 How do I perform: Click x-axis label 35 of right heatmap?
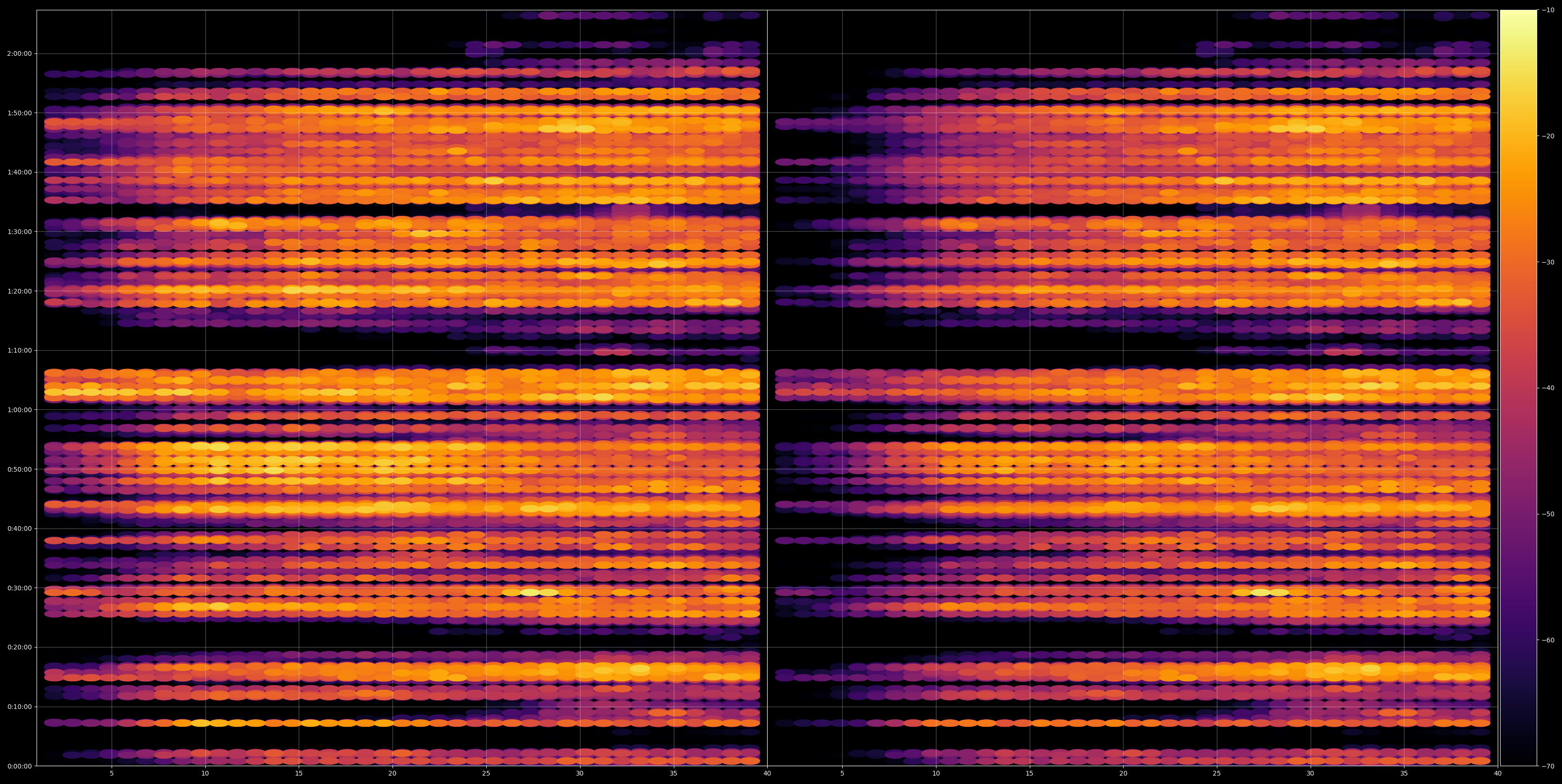pos(1404,774)
